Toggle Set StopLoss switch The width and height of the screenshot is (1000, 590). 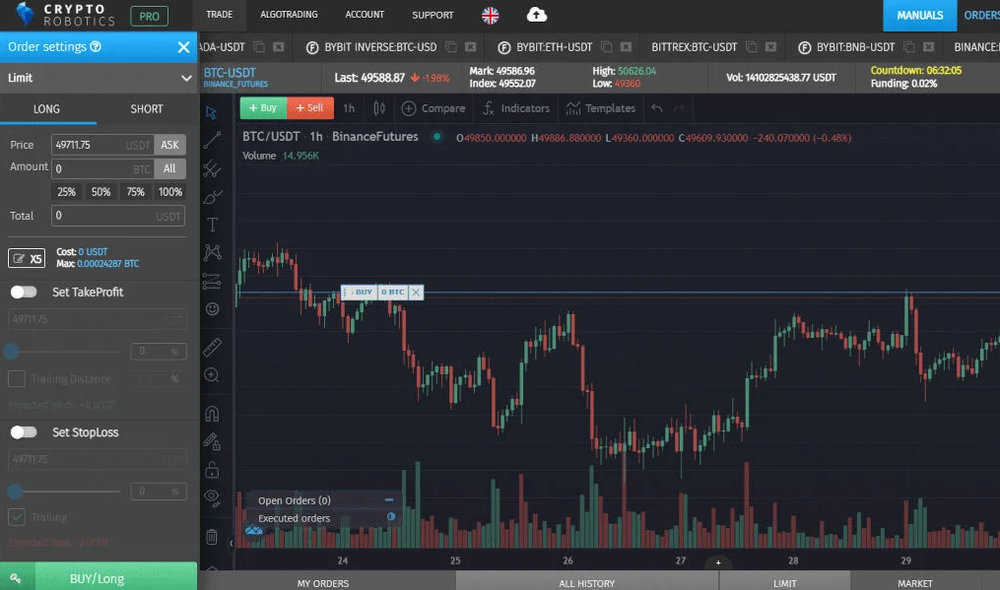click(x=24, y=432)
